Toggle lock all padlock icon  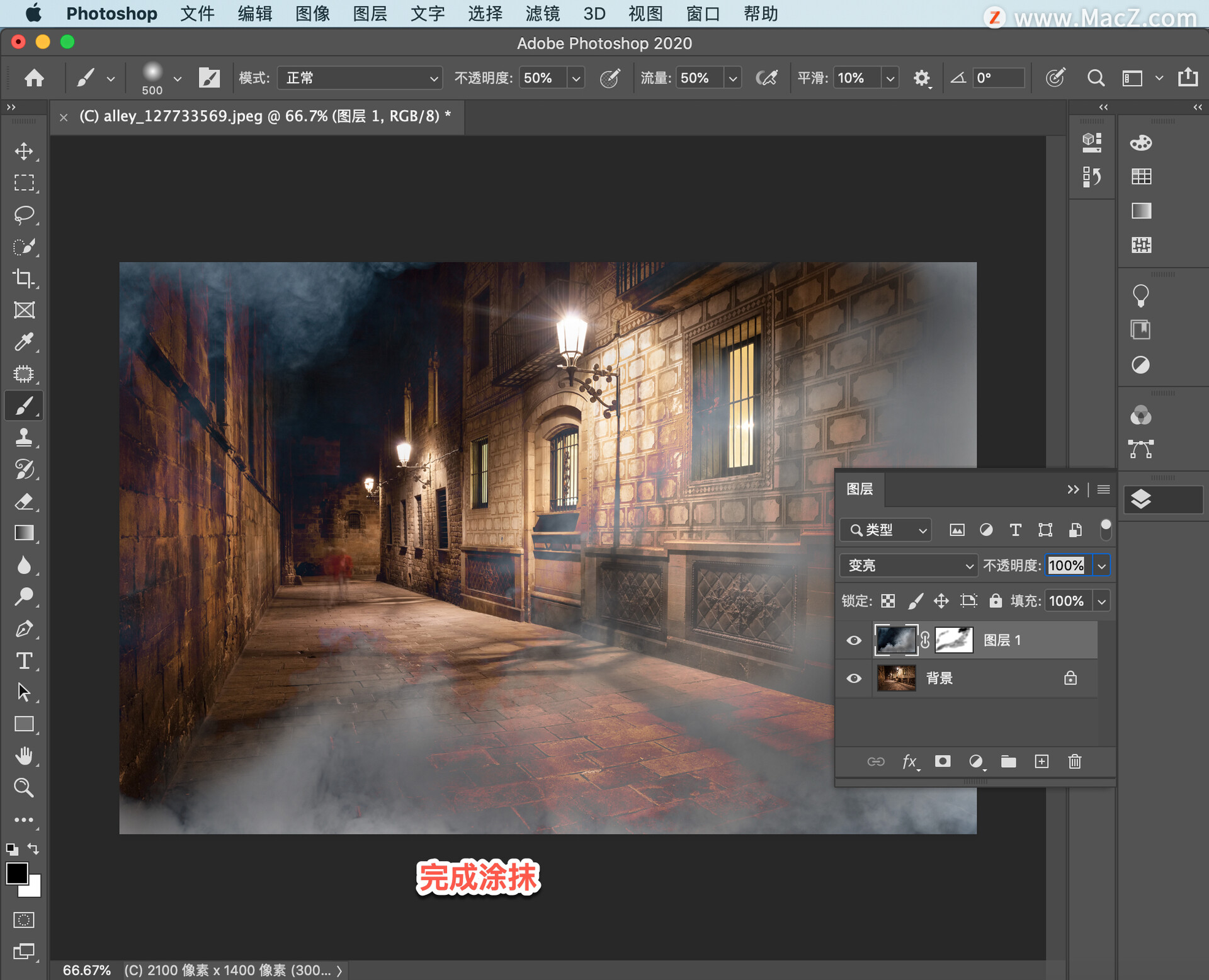[x=996, y=600]
